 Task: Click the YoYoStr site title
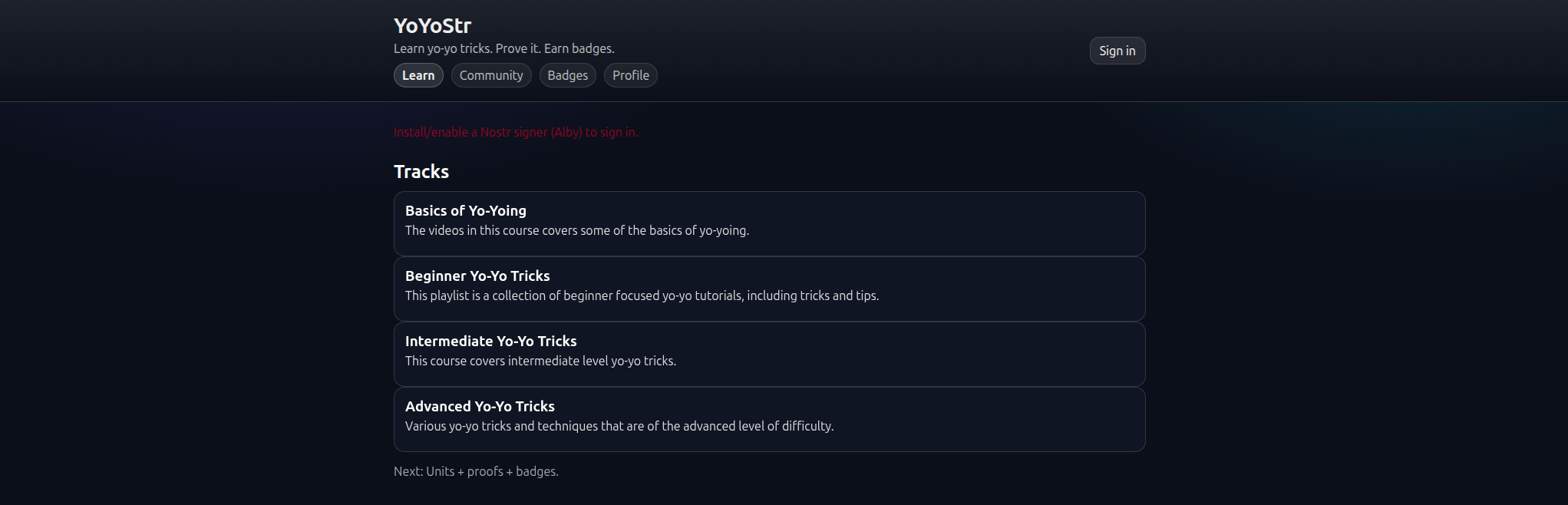pos(432,26)
